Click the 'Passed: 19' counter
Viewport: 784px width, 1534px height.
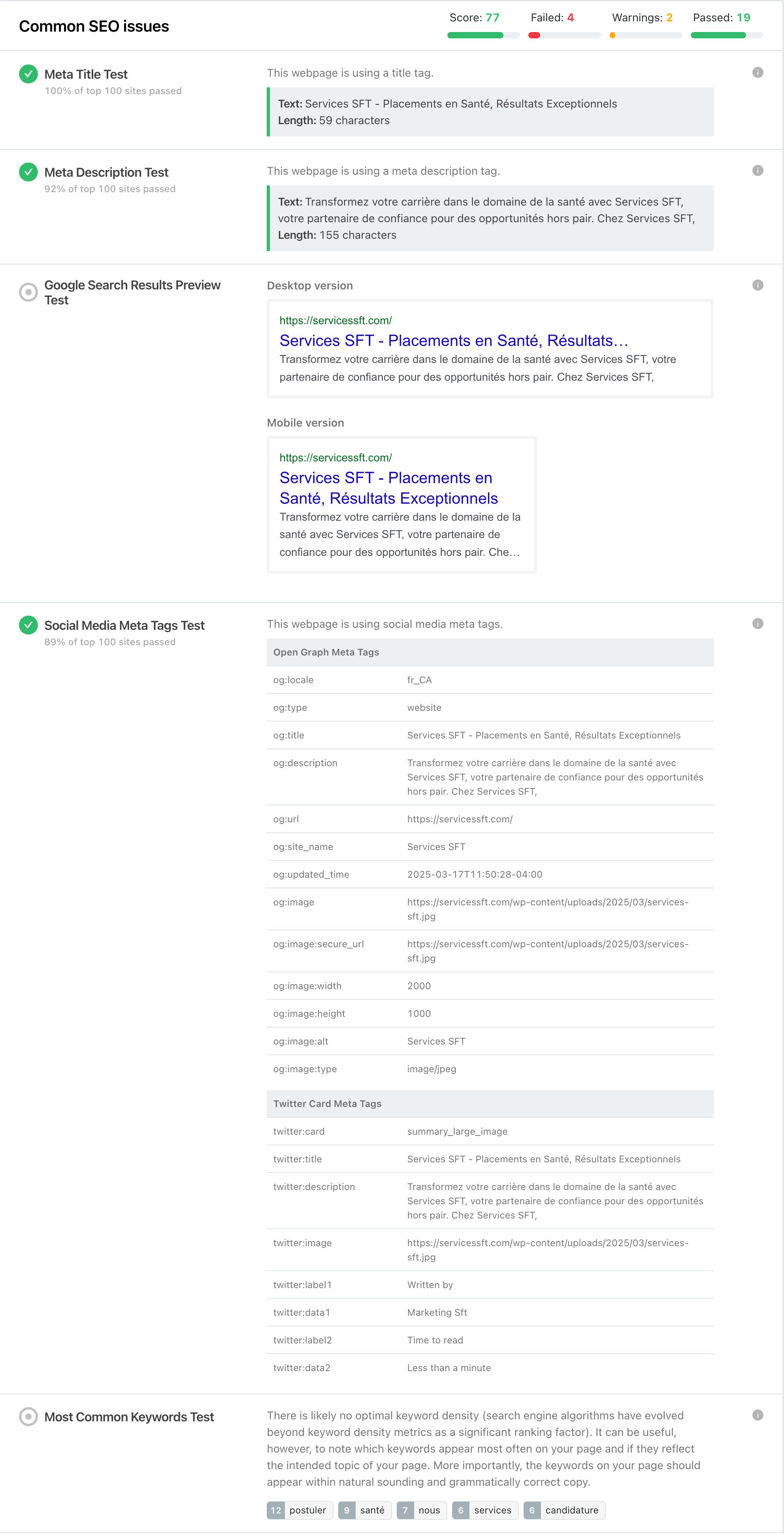pos(722,18)
